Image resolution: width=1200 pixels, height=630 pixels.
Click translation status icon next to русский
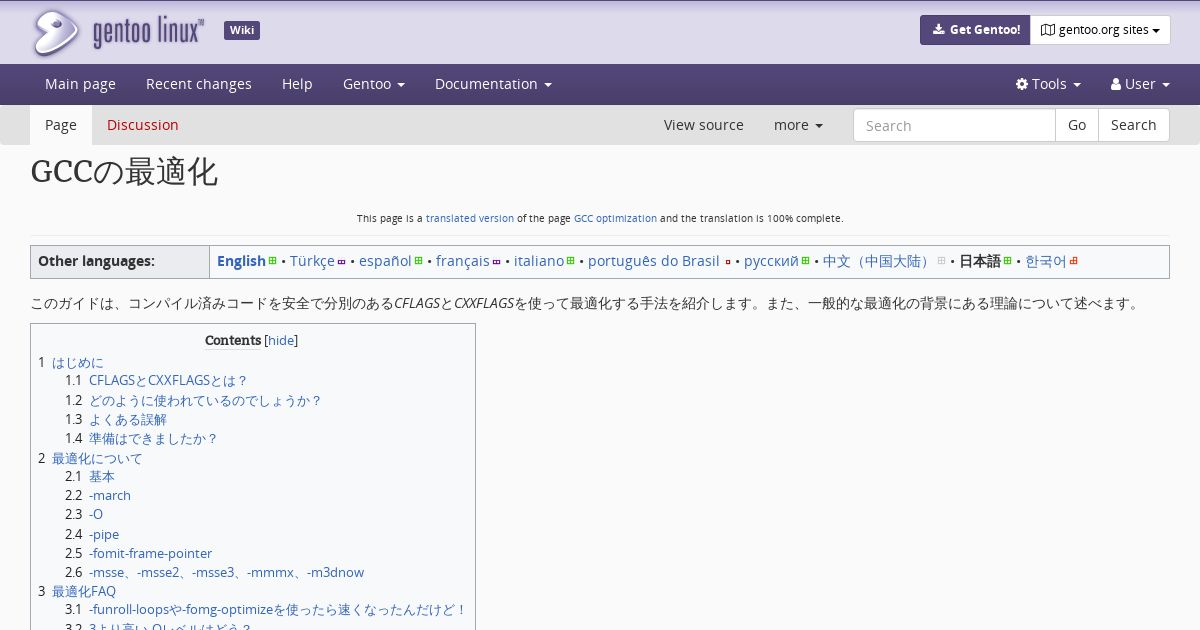click(x=806, y=261)
